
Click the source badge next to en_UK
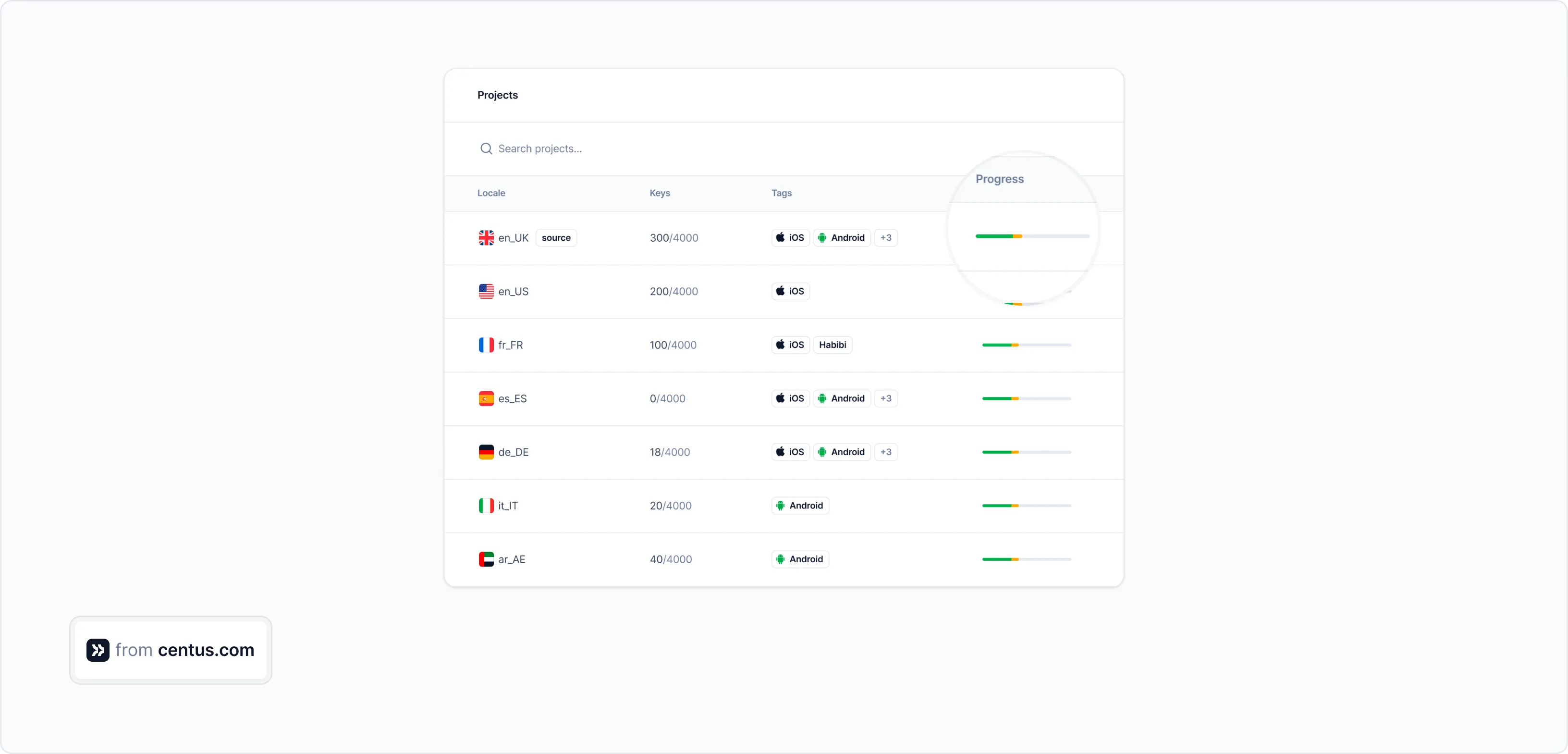click(555, 237)
